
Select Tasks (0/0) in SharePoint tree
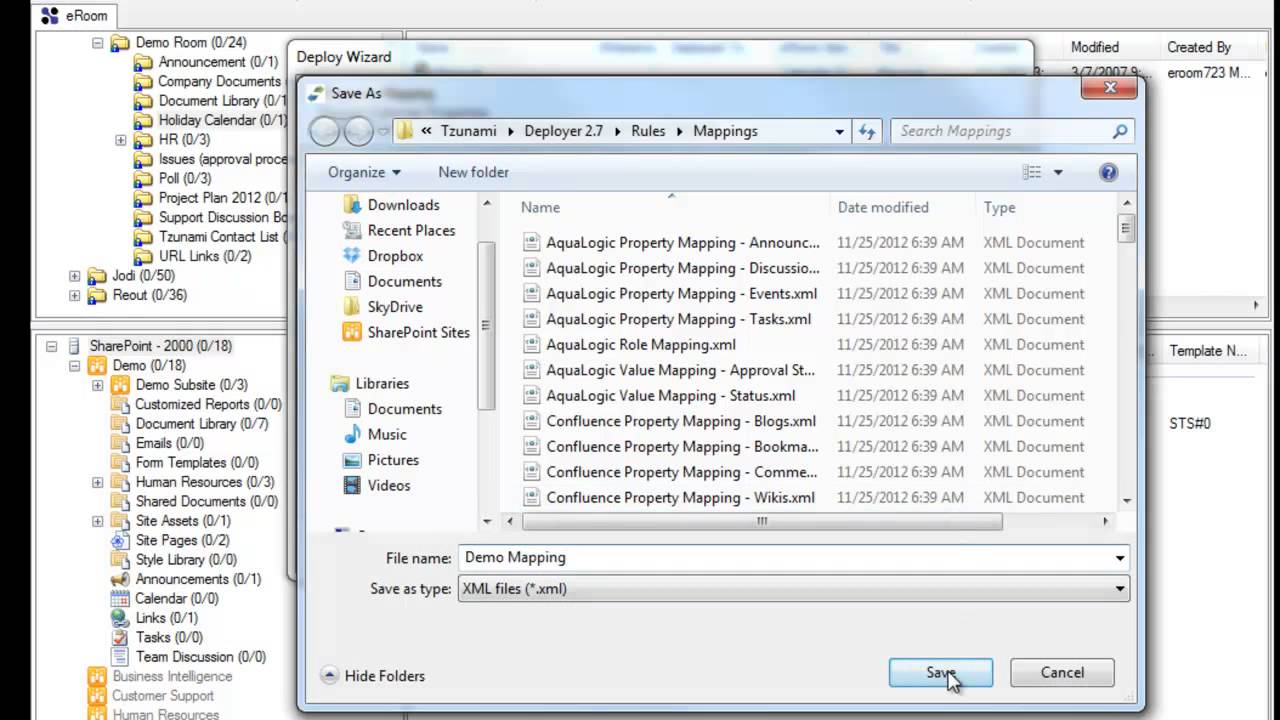coord(169,637)
